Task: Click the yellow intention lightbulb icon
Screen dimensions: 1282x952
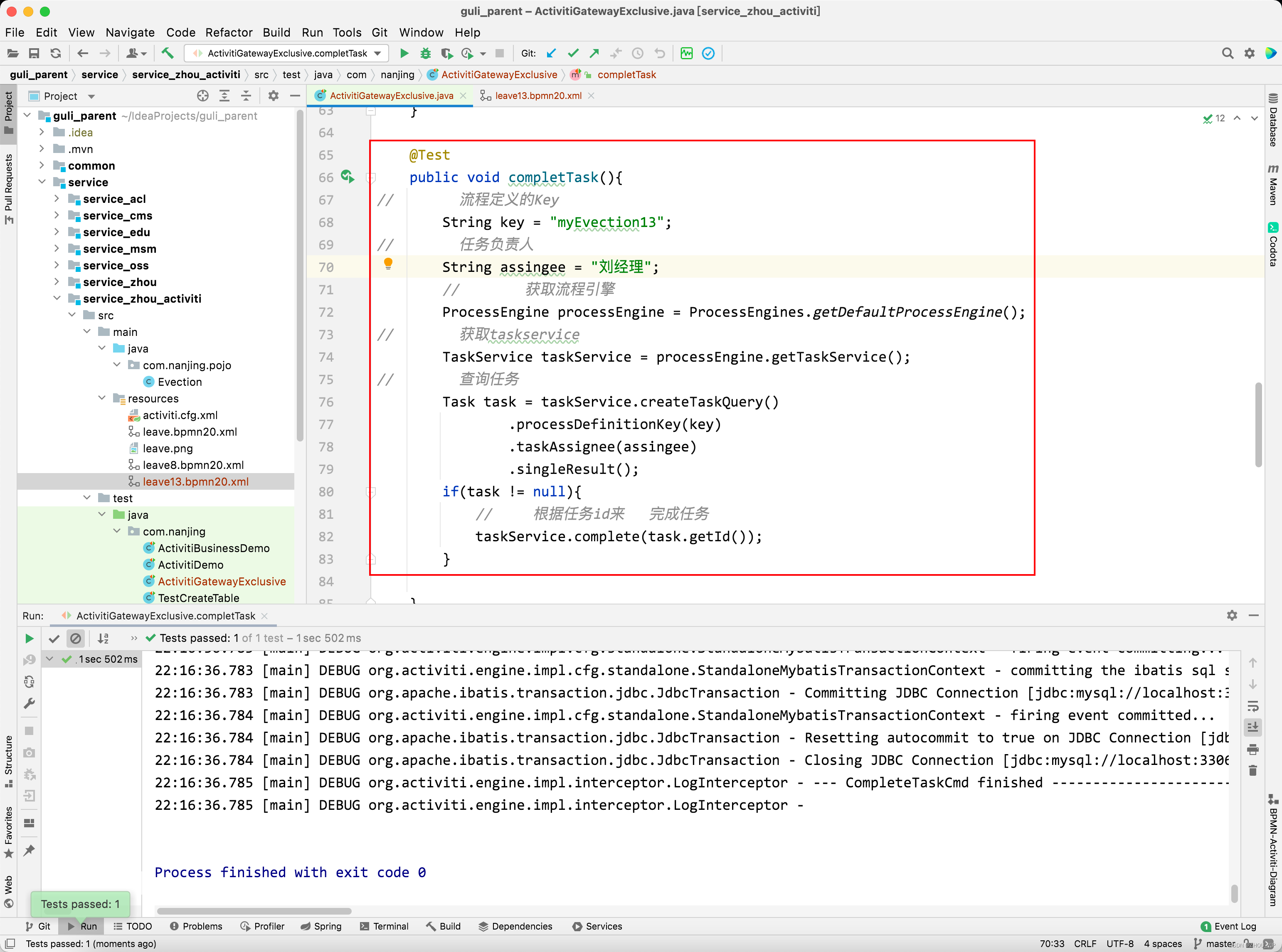Action: 388,264
